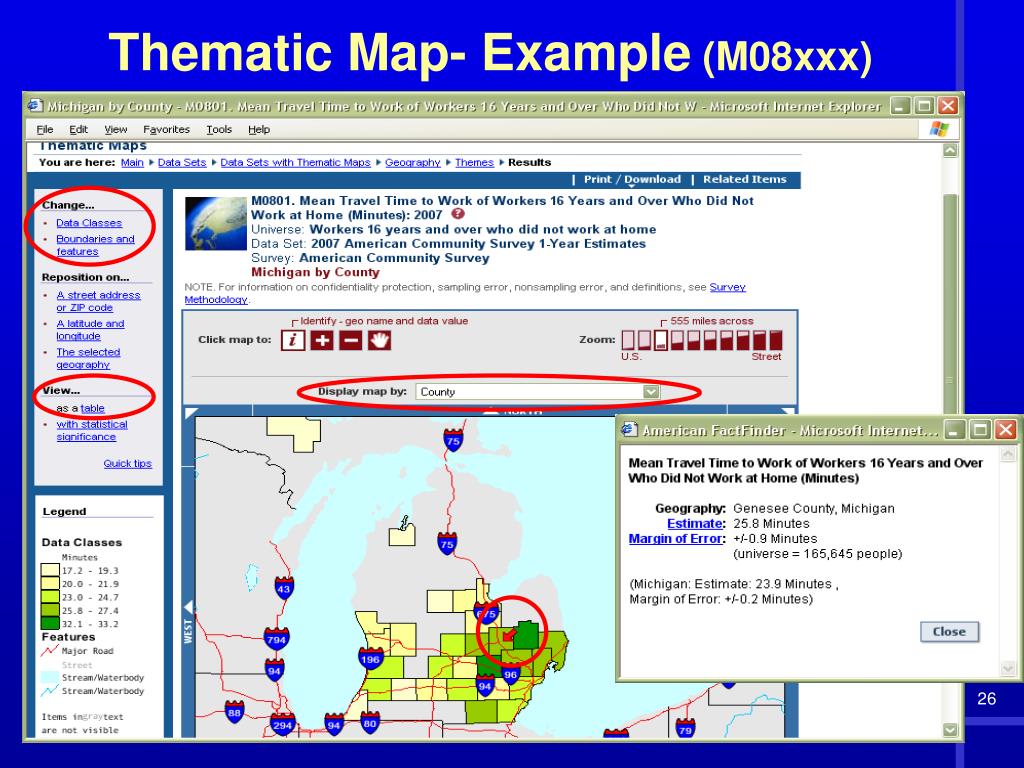Select the zoom out minus tool
Image resolution: width=1024 pixels, height=768 pixels.
(351, 340)
